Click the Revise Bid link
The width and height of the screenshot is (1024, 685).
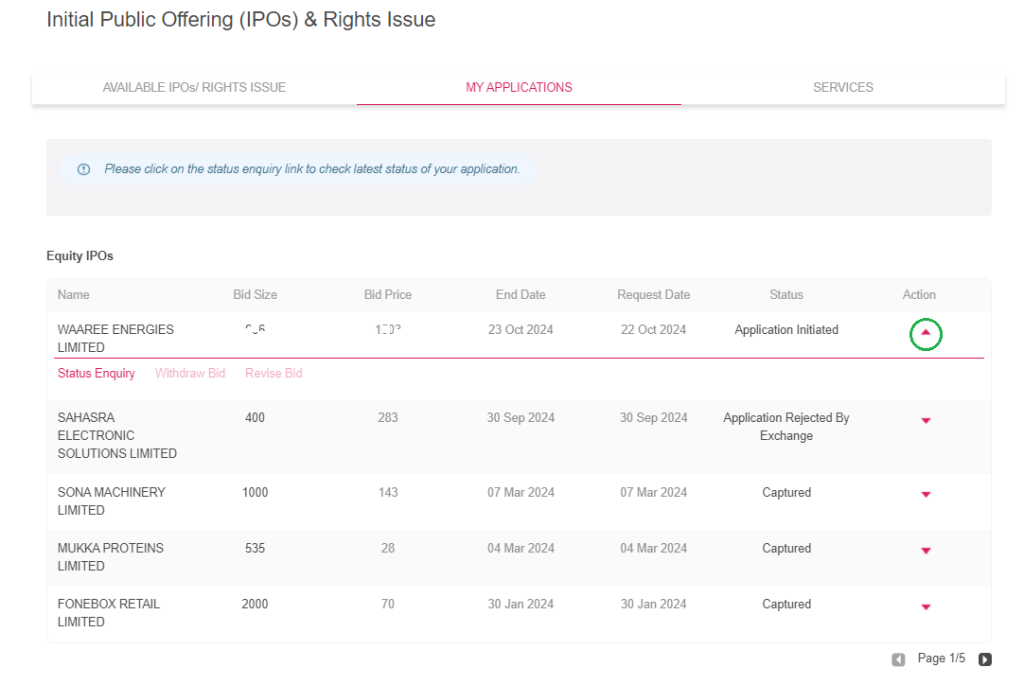pyautogui.click(x=273, y=373)
